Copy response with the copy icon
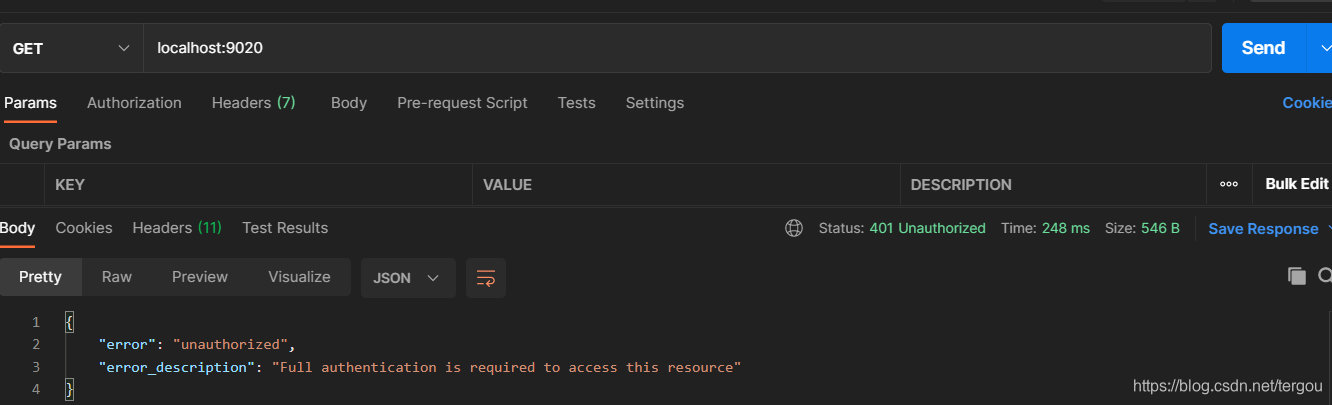1332x405 pixels. click(x=1297, y=276)
